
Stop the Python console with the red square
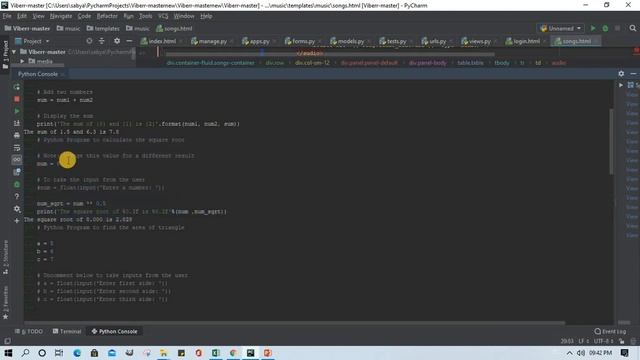[17, 99]
